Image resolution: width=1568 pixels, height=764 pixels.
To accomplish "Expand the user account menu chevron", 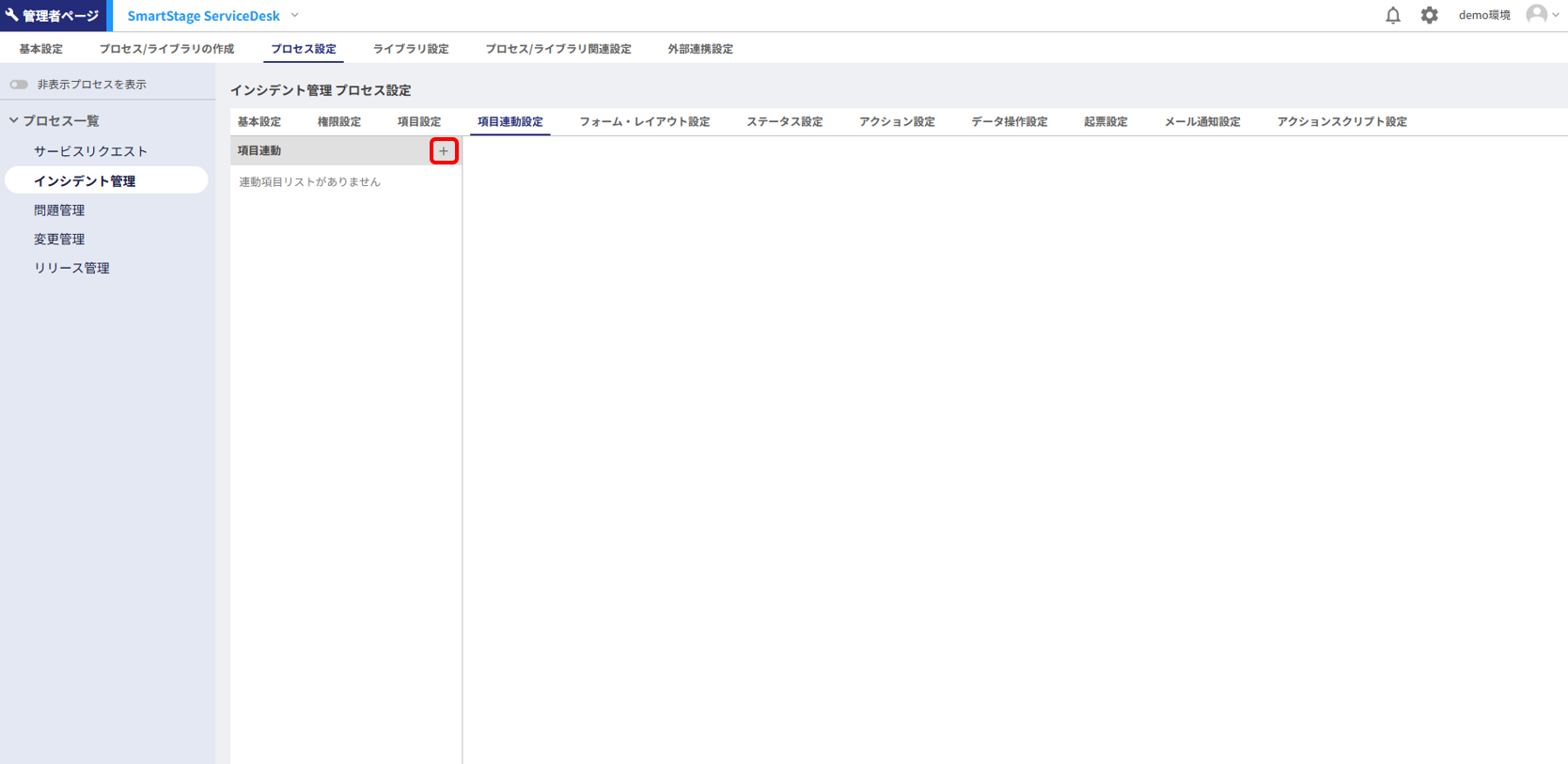I will click(x=1556, y=15).
